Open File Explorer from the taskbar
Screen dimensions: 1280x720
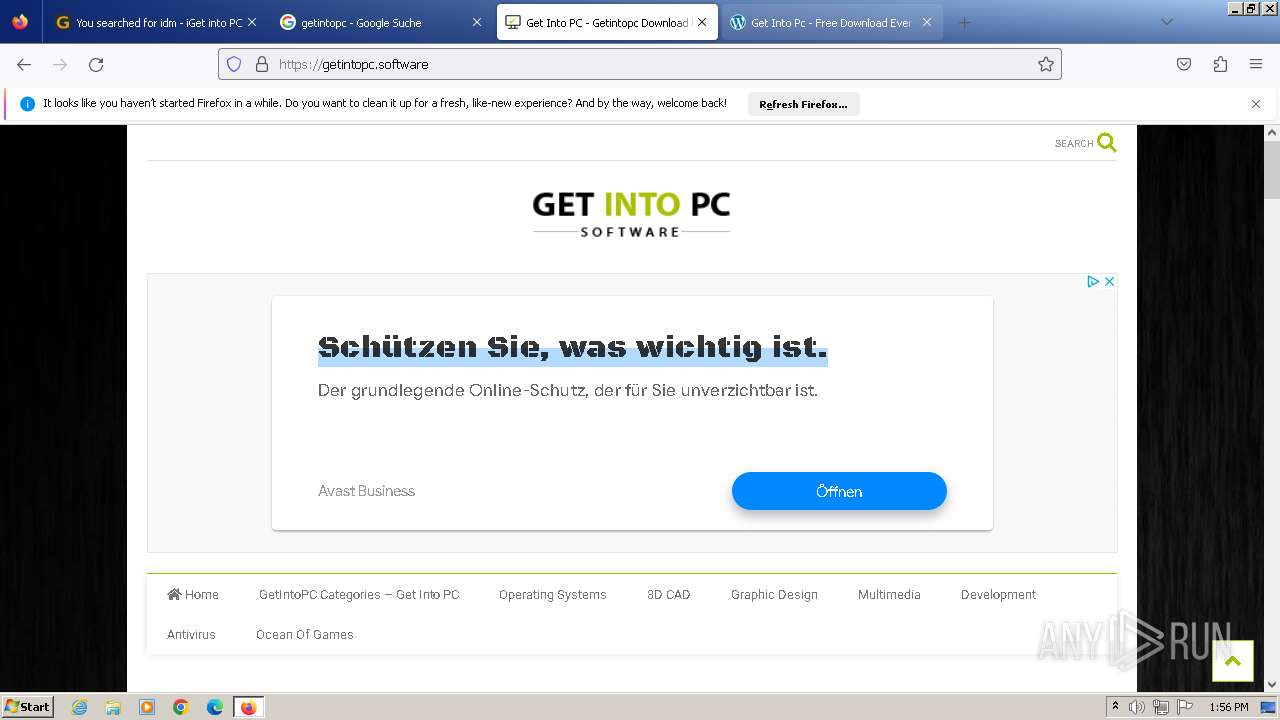tap(113, 707)
